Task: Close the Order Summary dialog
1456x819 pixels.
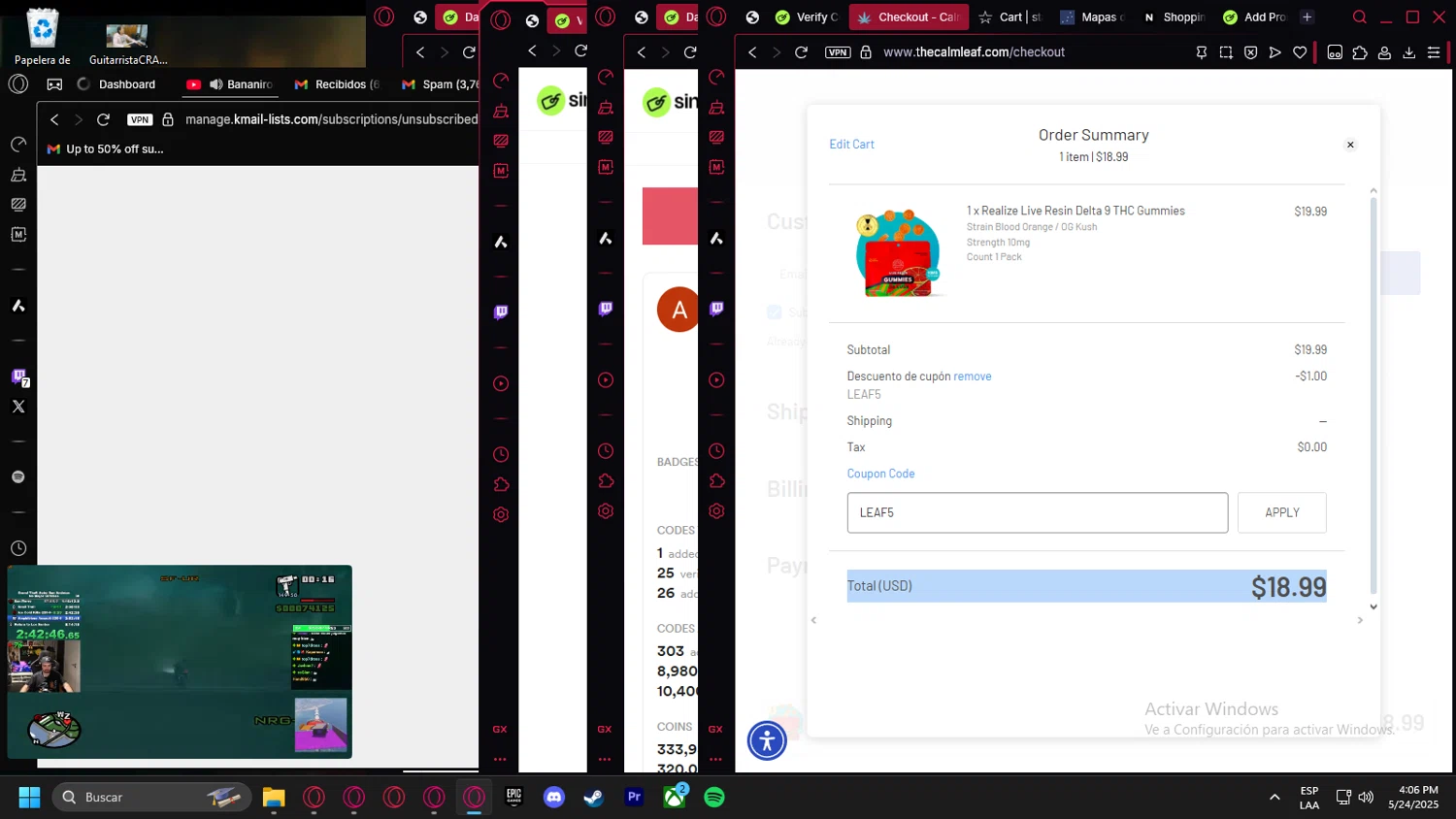Action: 1349,145
